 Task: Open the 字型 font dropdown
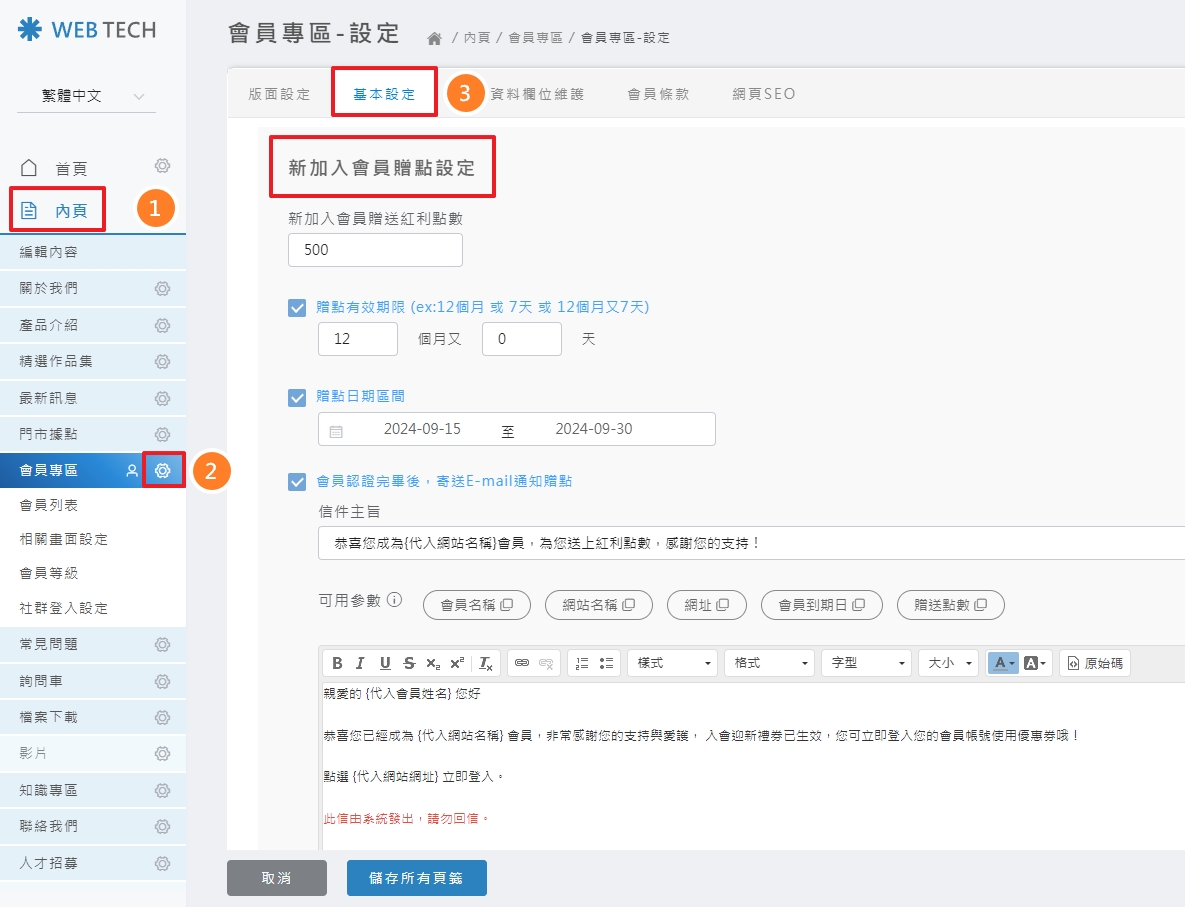(866, 662)
